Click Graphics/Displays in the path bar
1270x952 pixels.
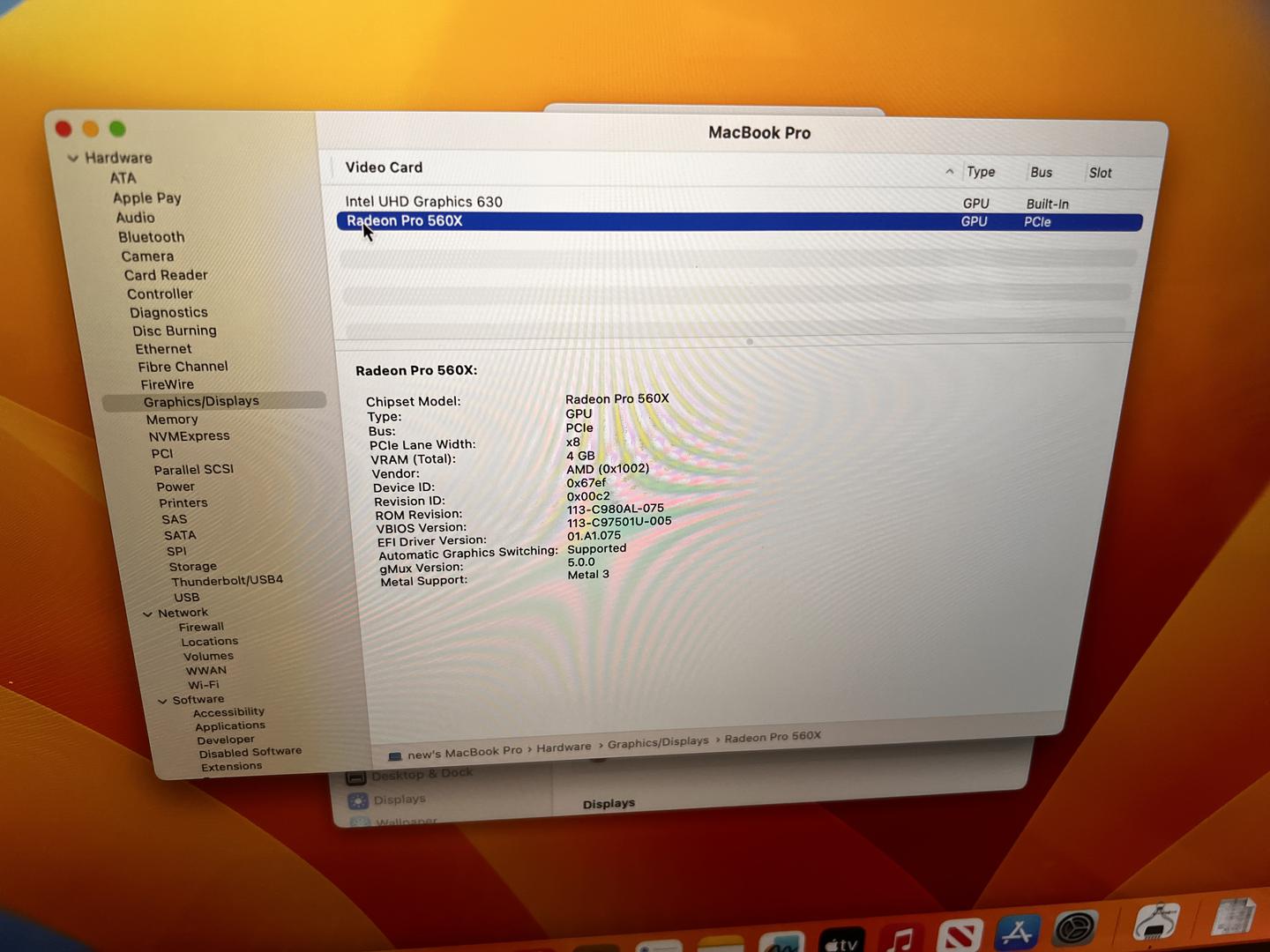click(x=658, y=742)
